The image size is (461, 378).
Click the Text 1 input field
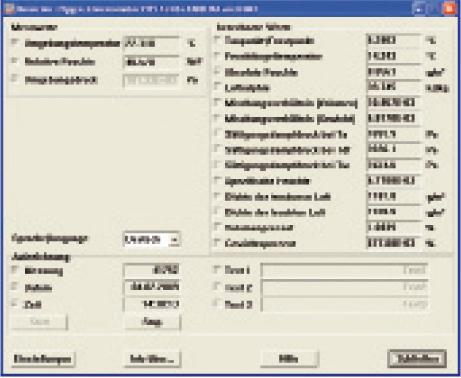tap(344, 270)
